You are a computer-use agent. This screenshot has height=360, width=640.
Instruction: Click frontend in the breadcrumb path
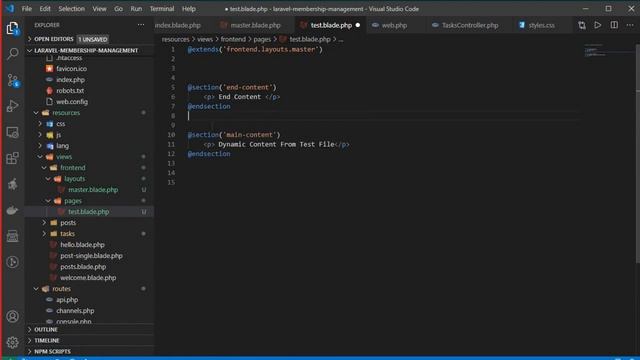coord(233,39)
